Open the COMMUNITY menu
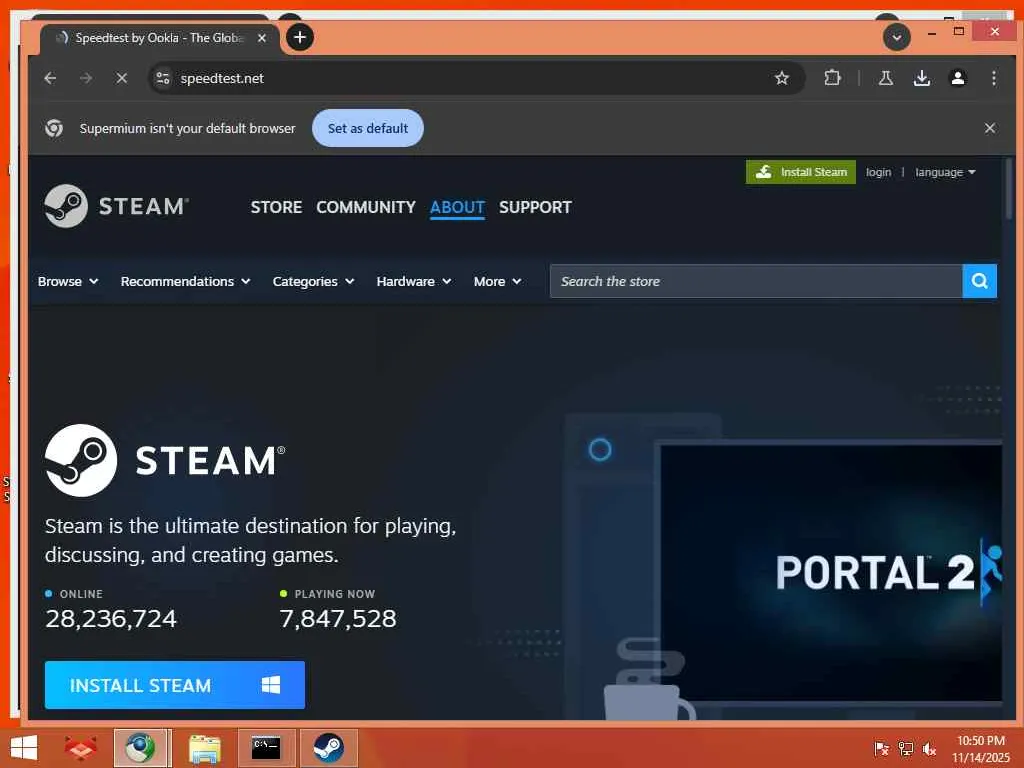 (x=366, y=207)
